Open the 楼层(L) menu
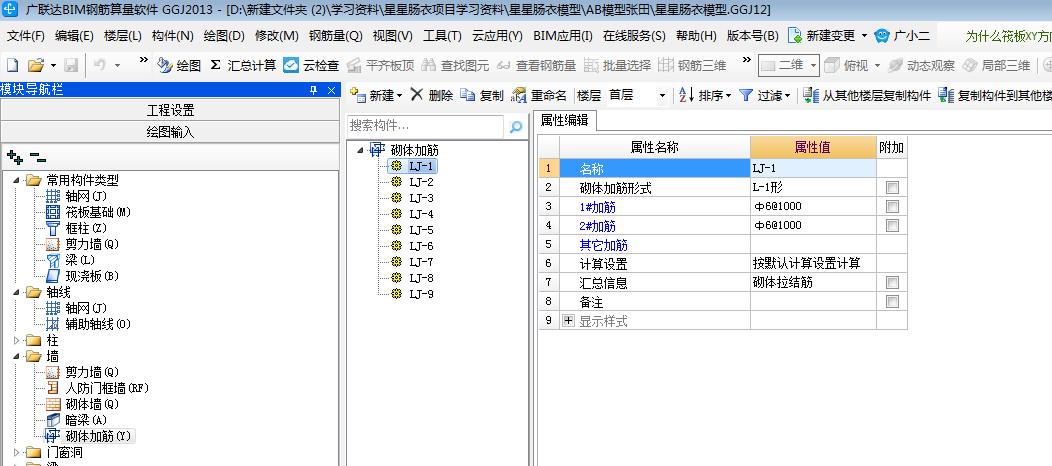The width and height of the screenshot is (1052, 466). point(123,36)
